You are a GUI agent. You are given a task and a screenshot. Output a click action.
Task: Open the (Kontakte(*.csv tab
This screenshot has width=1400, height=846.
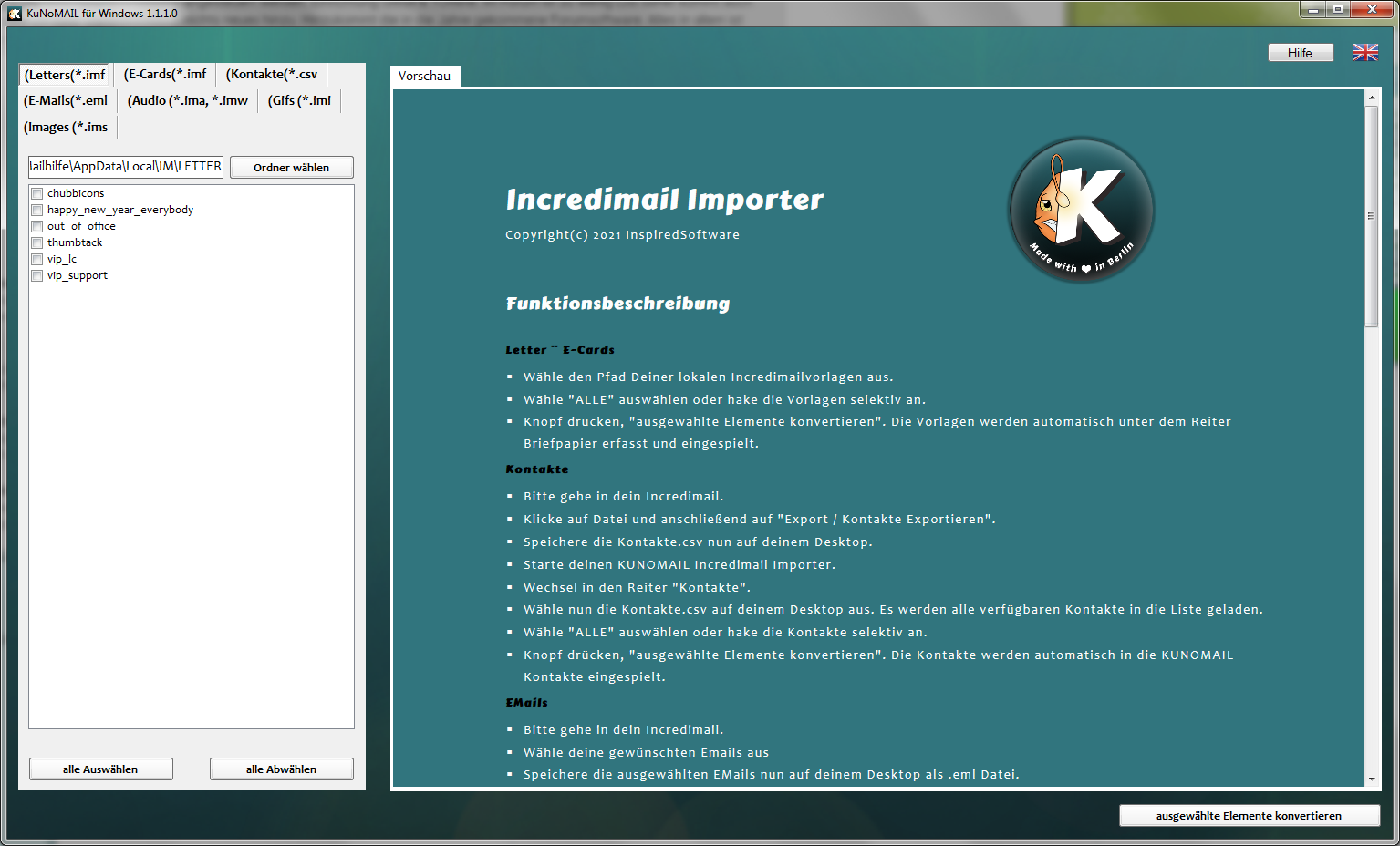tap(272, 74)
